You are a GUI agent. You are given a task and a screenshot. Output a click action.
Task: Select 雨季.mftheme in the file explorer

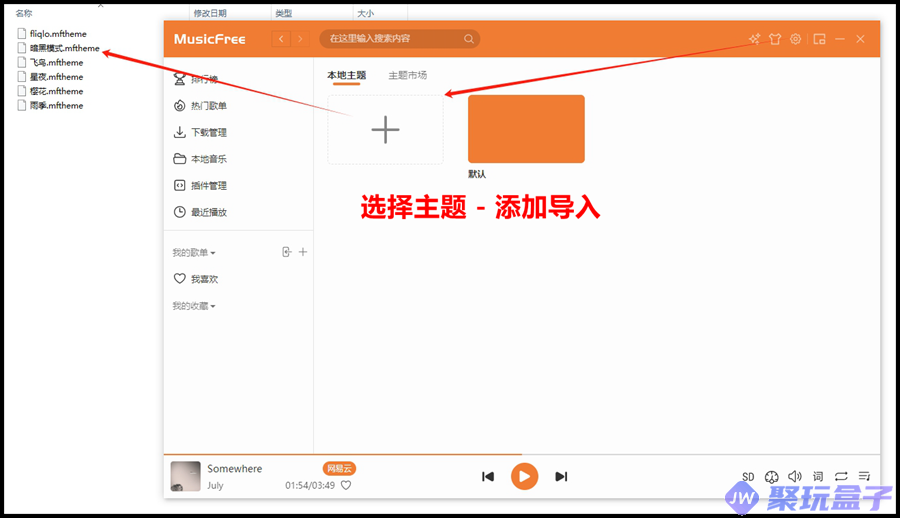[x=56, y=106]
